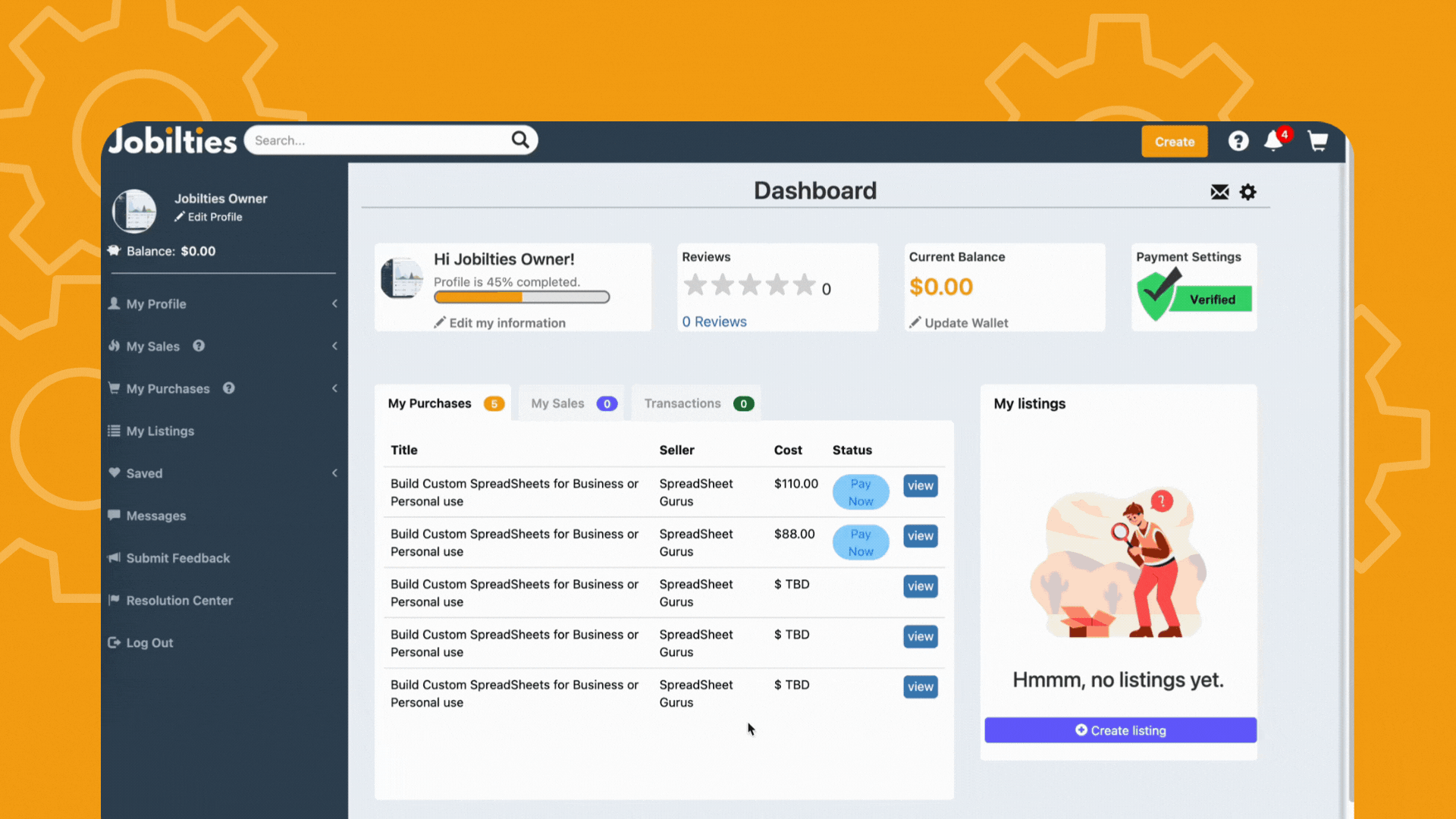Click the envelope icon near Dashboard
Viewport: 1456px width, 819px height.
tap(1219, 192)
